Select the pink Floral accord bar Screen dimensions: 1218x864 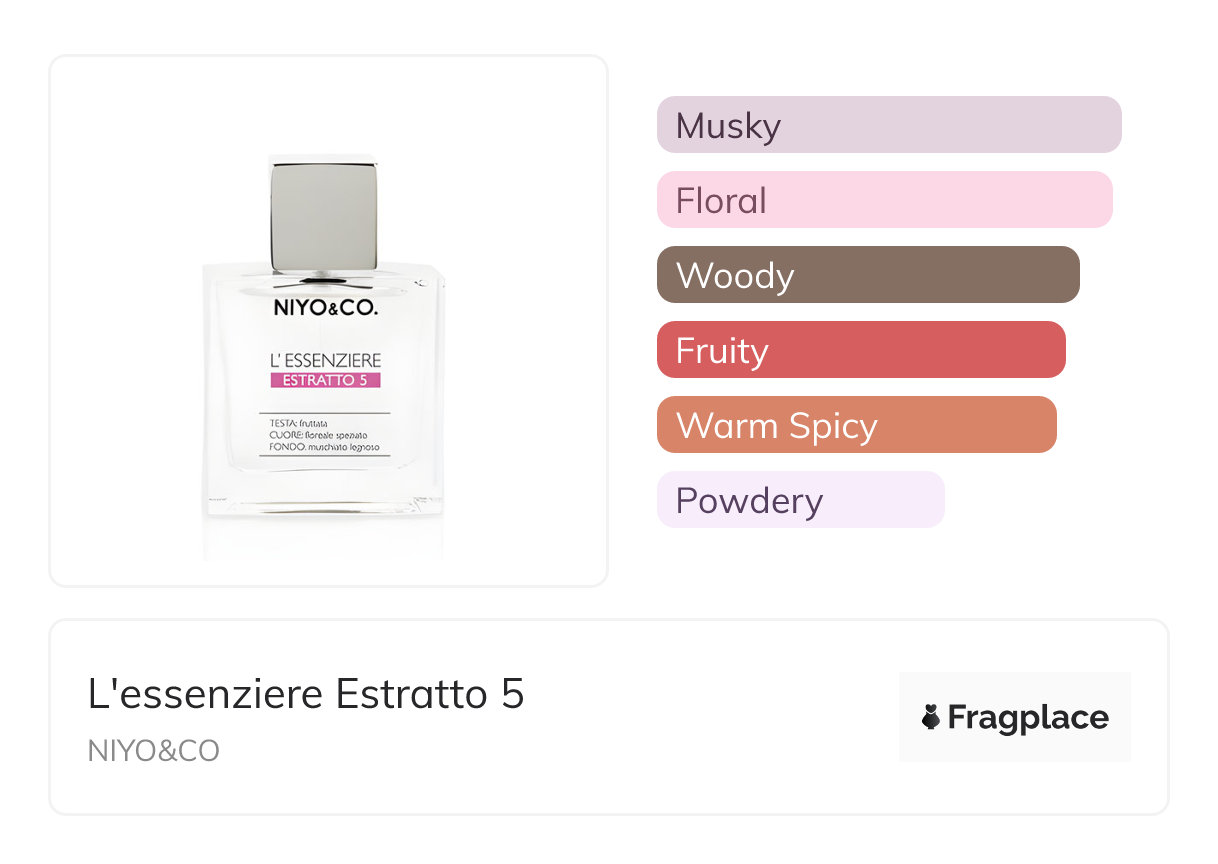click(884, 200)
